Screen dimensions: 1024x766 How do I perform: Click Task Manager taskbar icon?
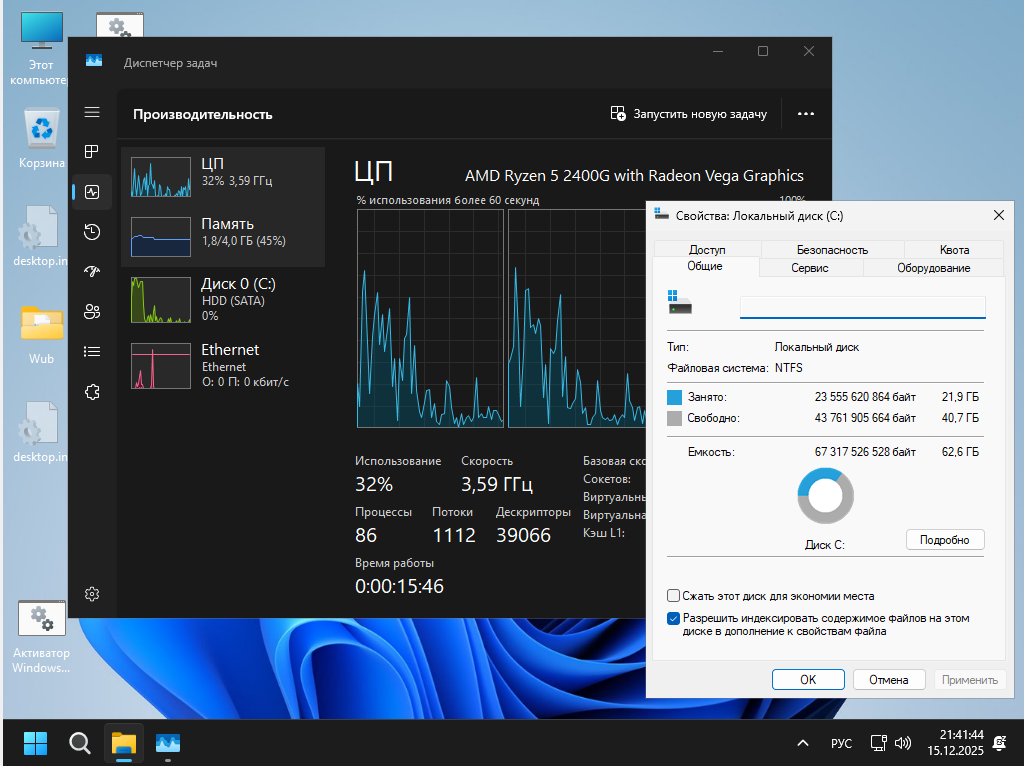pyautogui.click(x=168, y=742)
